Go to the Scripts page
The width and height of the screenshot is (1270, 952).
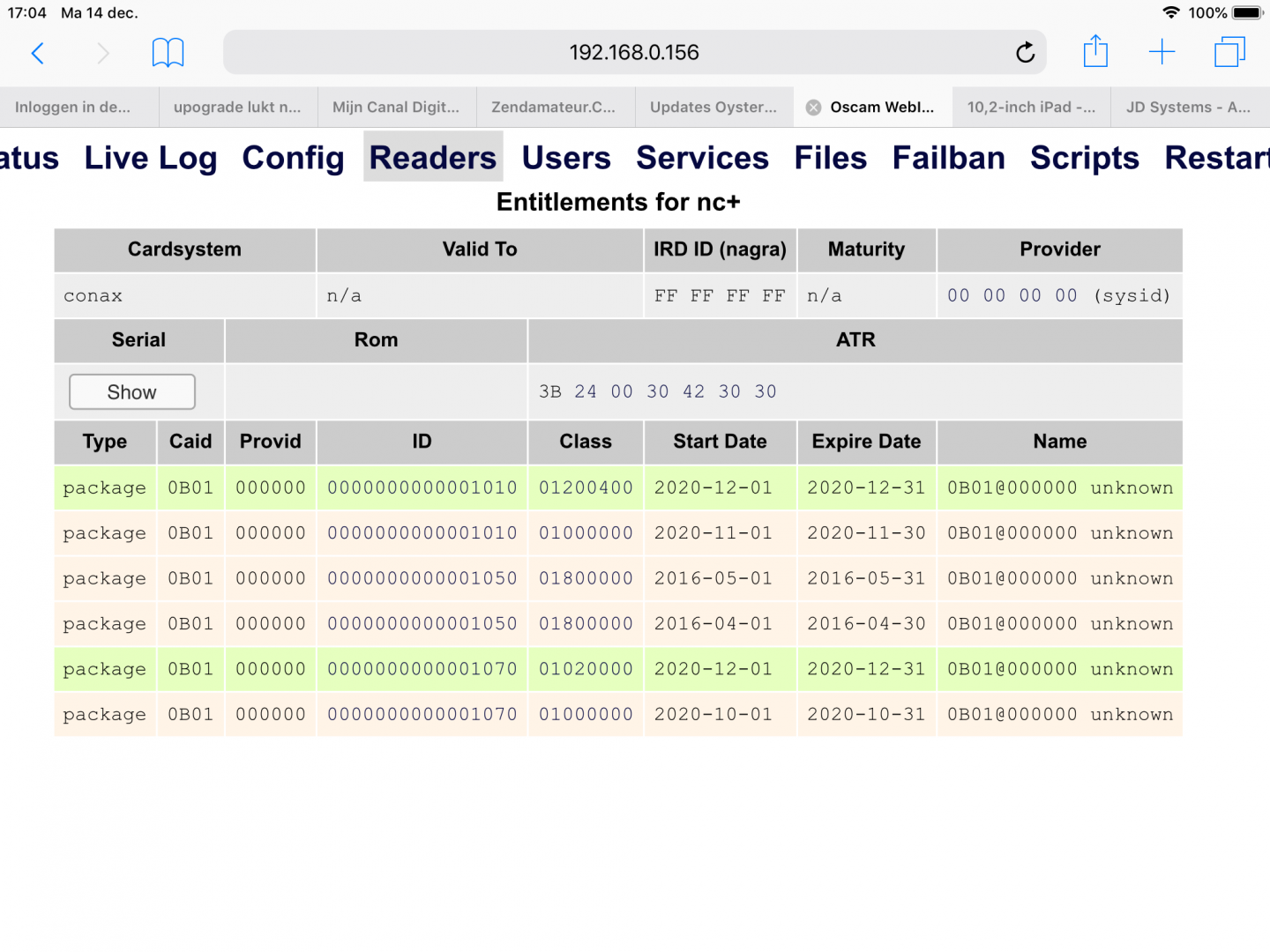[x=1084, y=158]
